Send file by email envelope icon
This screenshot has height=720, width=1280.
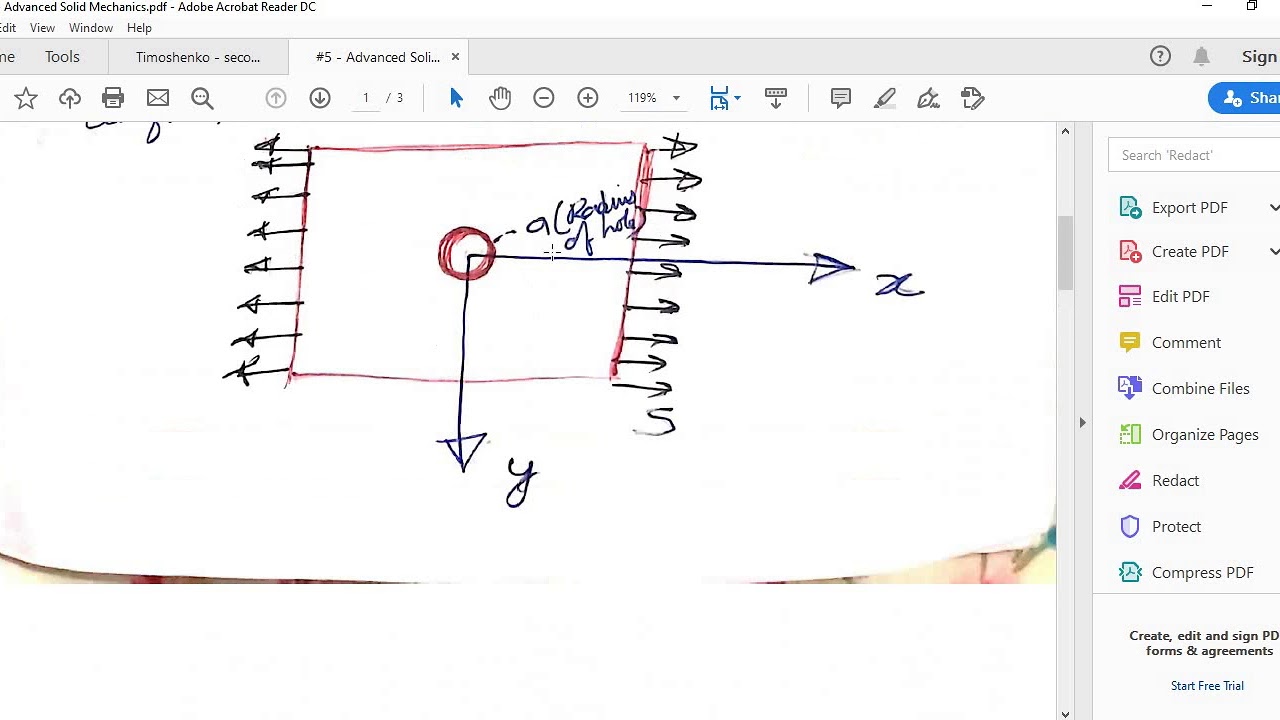pyautogui.click(x=158, y=98)
